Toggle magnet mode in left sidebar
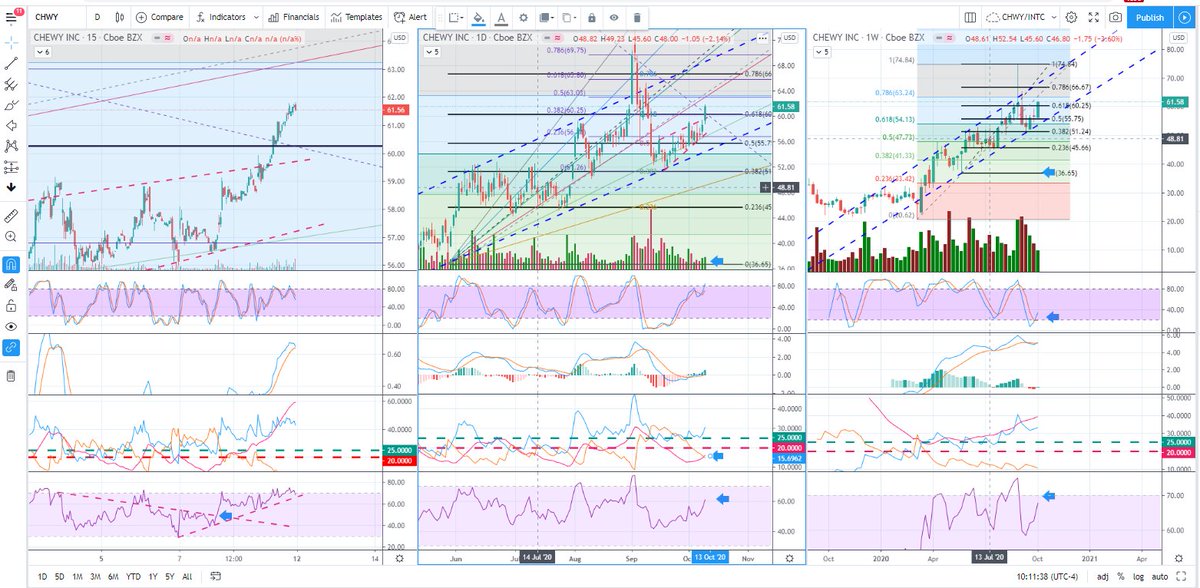Viewport: 1200px width, 588px height. 11,264
